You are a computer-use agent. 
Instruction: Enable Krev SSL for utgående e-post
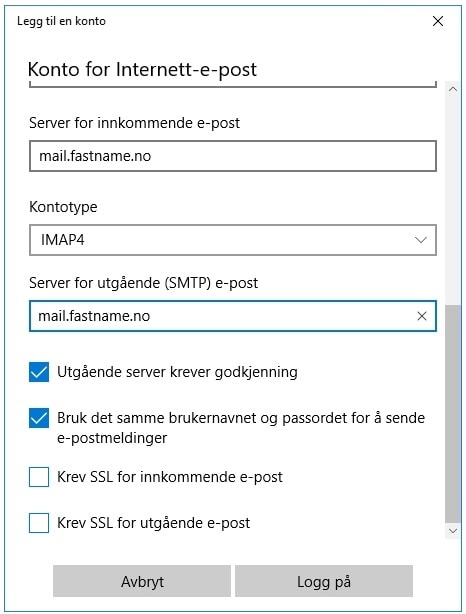(39, 523)
